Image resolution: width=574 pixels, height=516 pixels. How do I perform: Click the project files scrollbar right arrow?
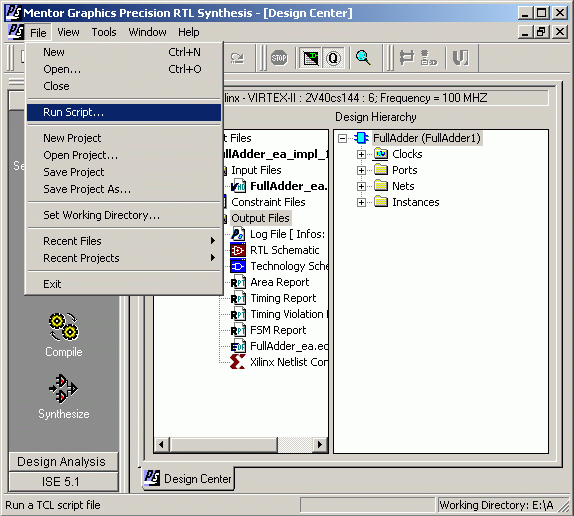coord(320,445)
